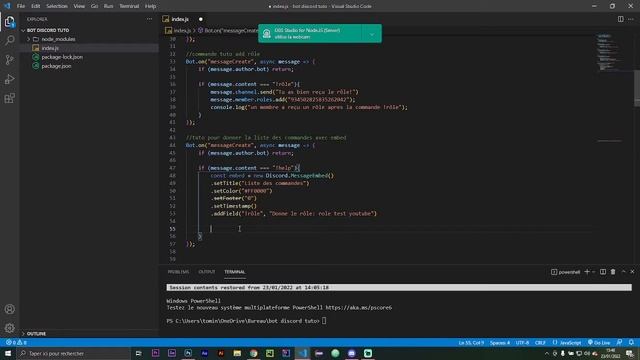The image size is (640, 360).
Task: Click the code minimap preview
Action: (x=609, y=52)
